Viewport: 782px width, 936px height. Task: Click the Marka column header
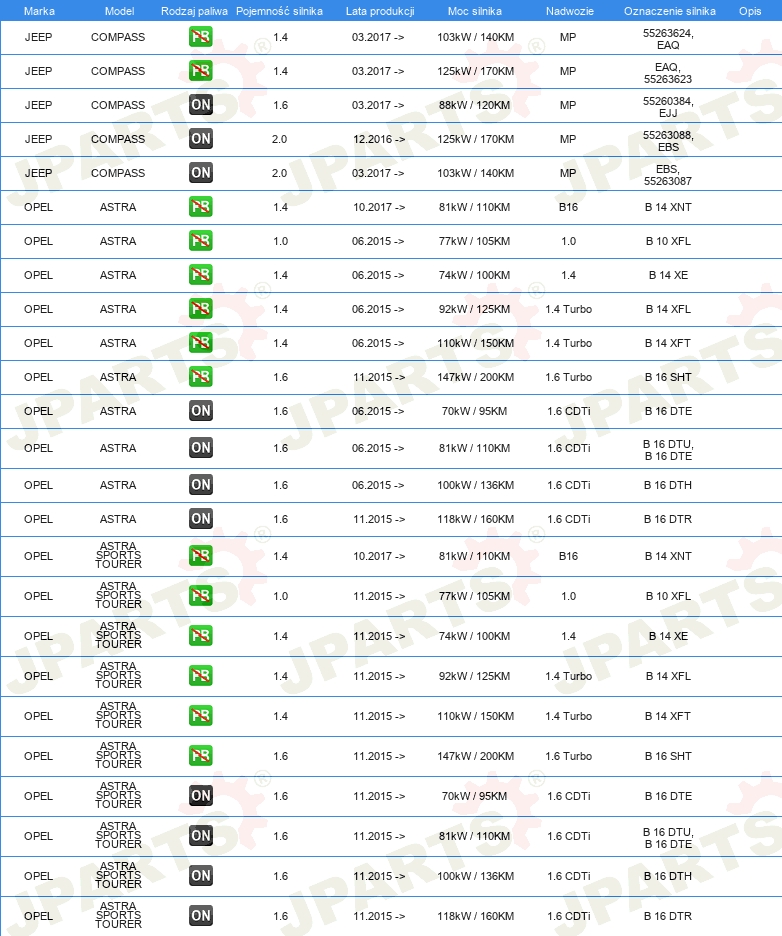coord(39,11)
